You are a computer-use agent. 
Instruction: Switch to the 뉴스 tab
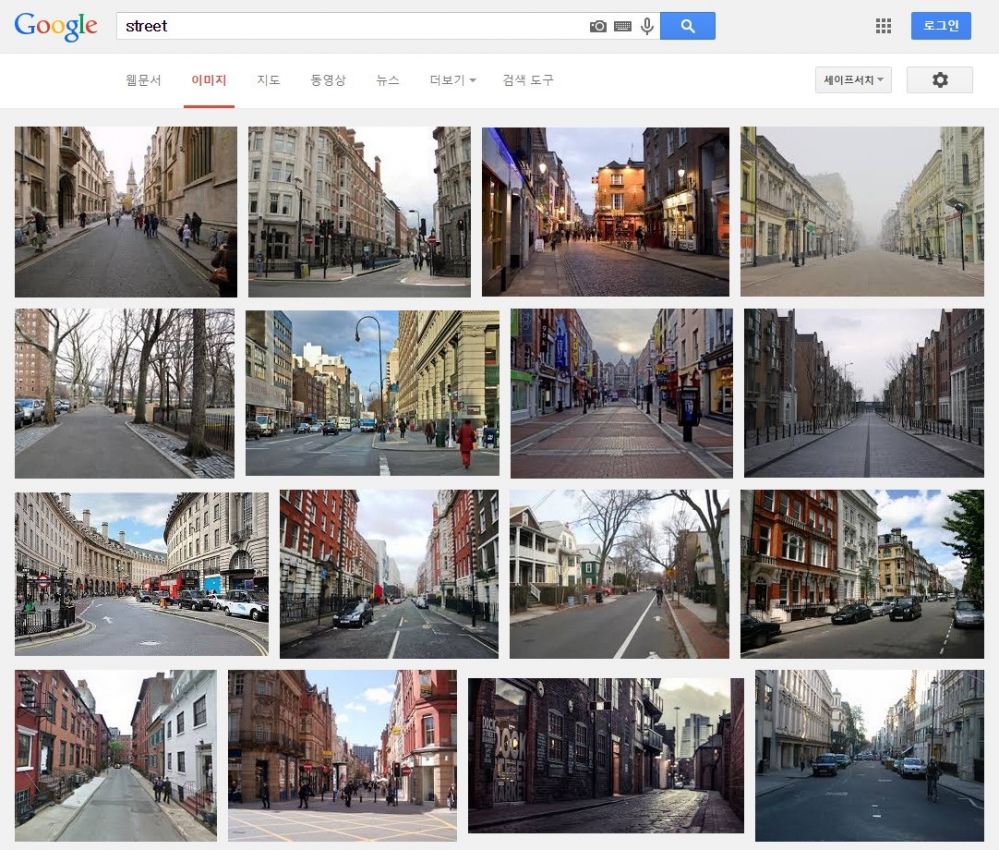387,80
